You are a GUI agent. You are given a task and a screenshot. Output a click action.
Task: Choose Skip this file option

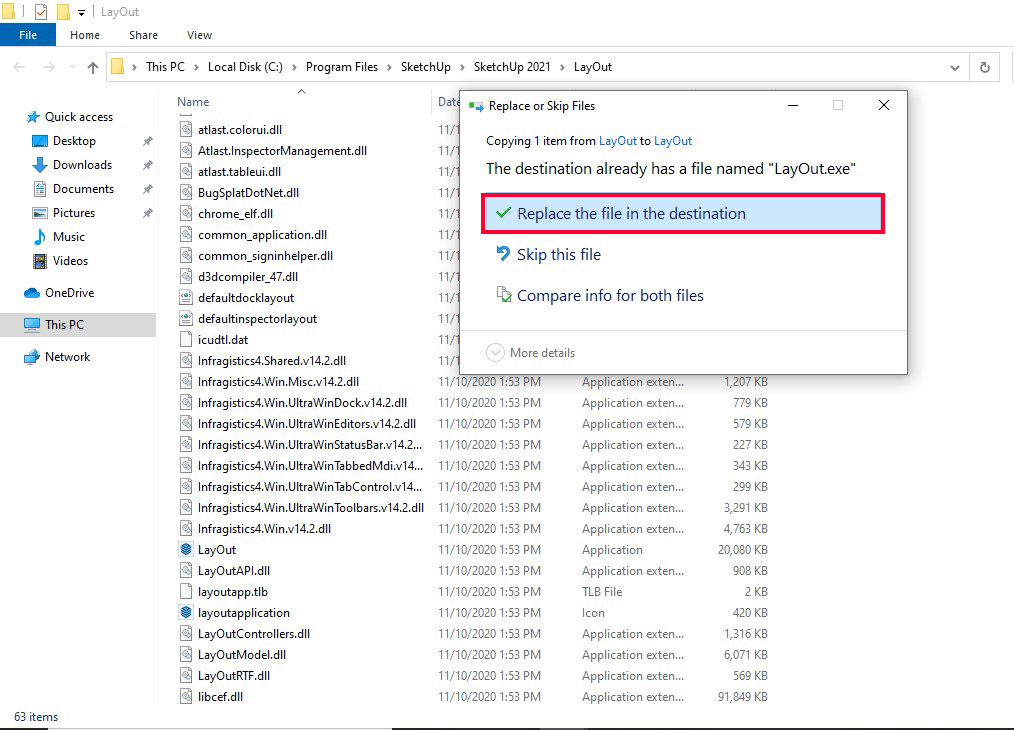coord(558,255)
